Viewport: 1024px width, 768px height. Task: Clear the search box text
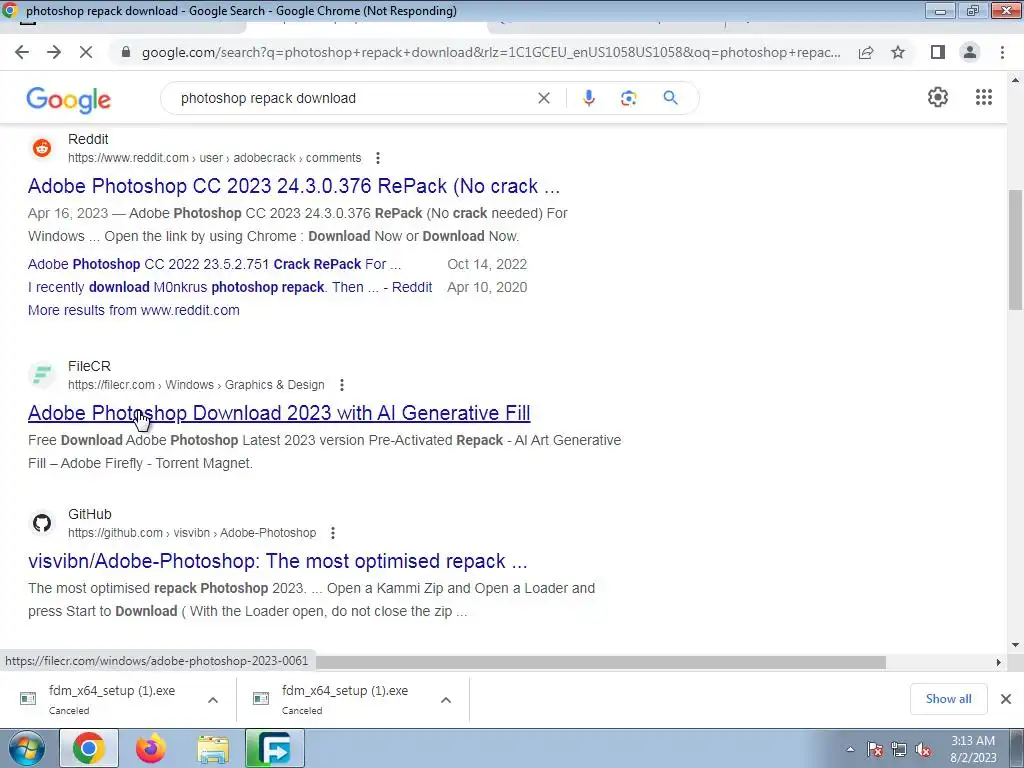[x=543, y=98]
